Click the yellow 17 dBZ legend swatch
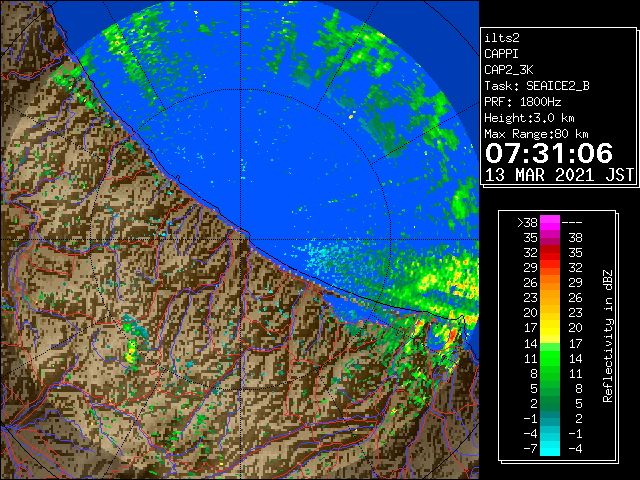The height and width of the screenshot is (480, 640). pyautogui.click(x=550, y=328)
